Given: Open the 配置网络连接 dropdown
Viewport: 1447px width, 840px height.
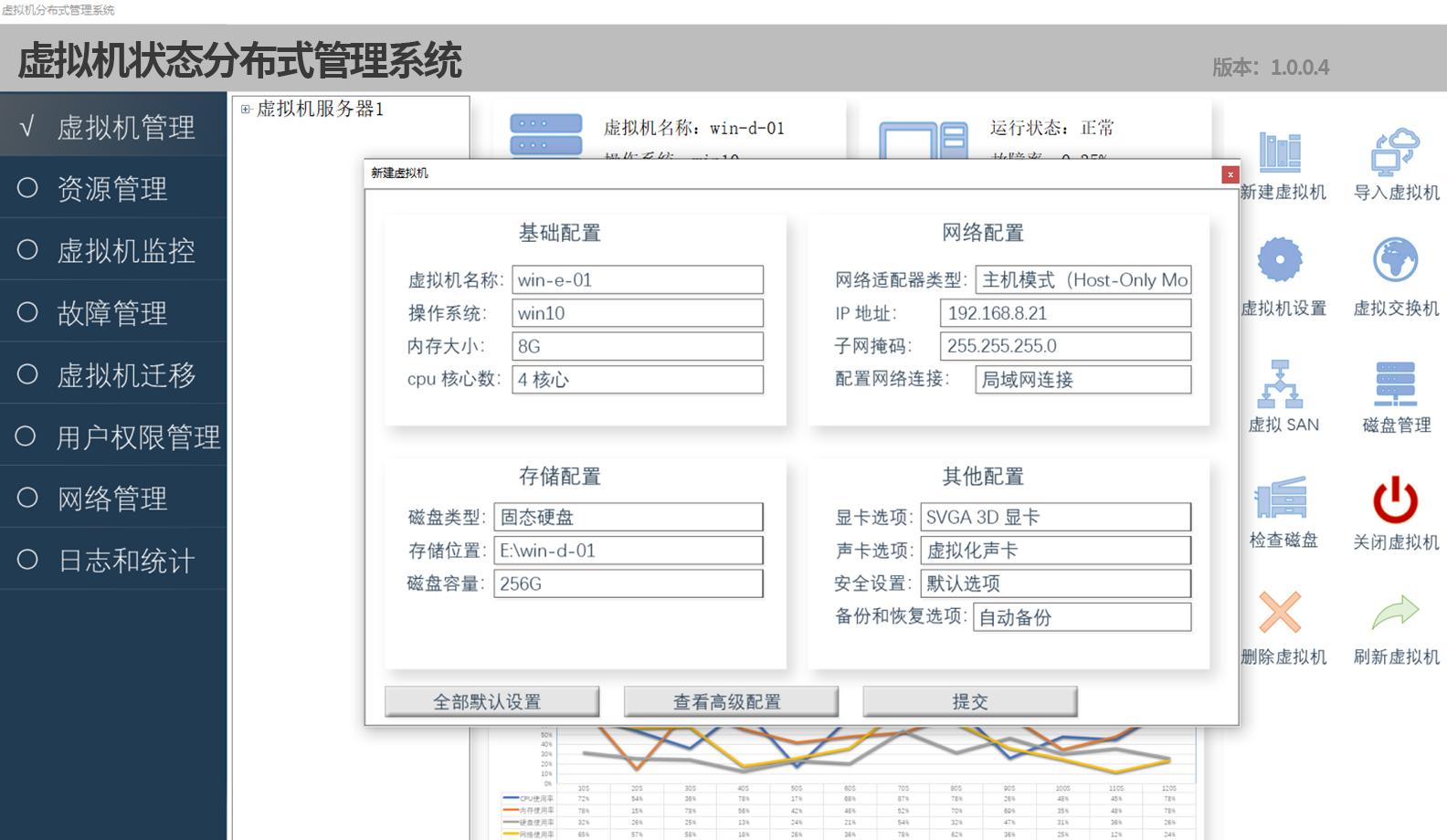Looking at the screenshot, I should point(1083,379).
